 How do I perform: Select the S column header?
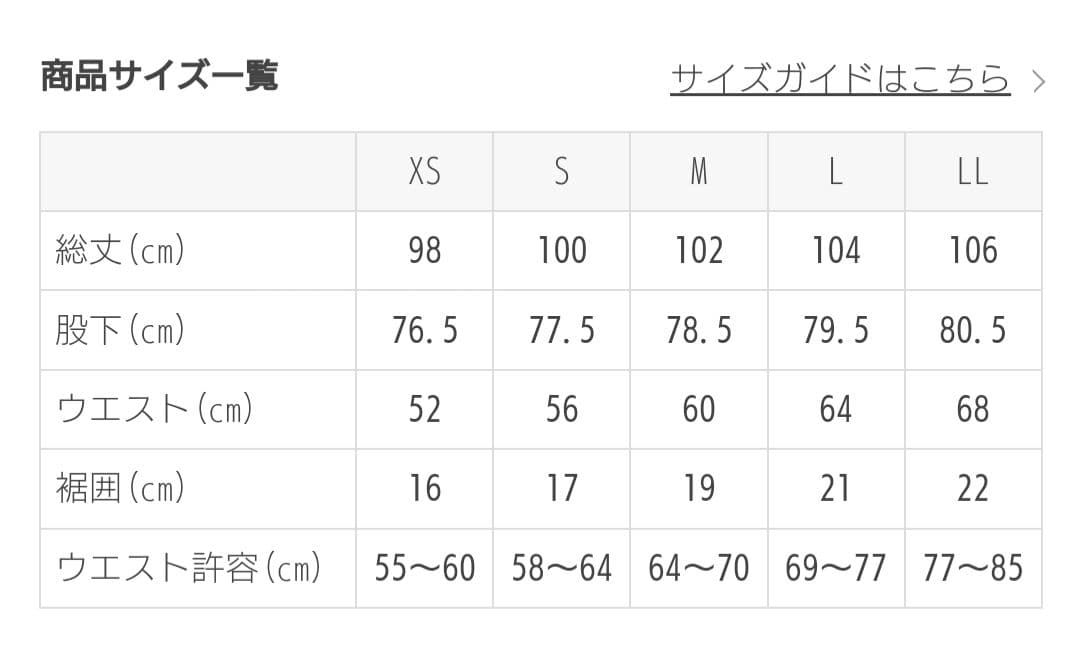click(x=561, y=170)
